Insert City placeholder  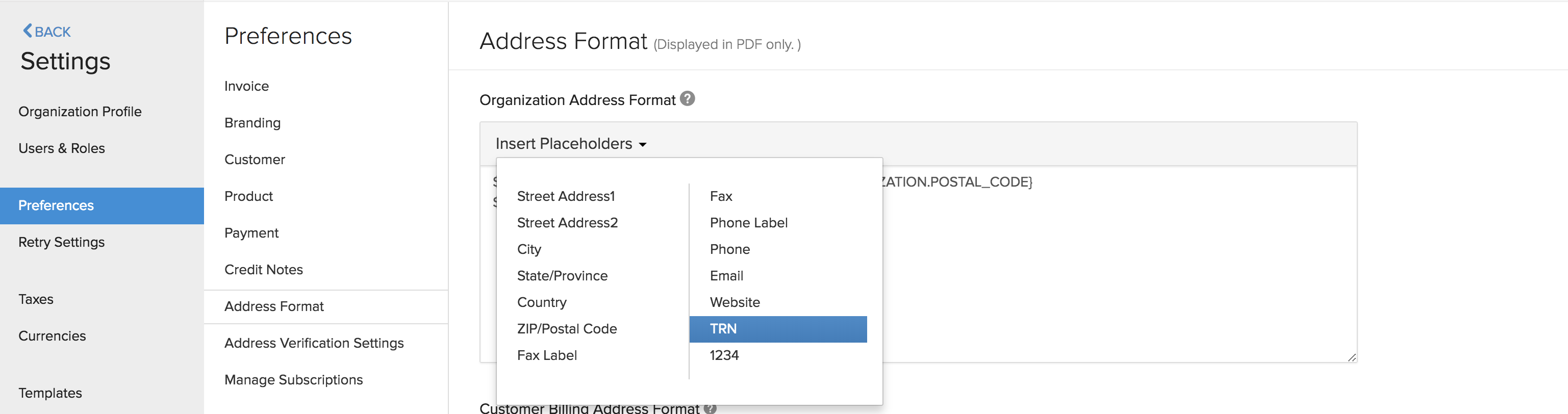pos(529,250)
